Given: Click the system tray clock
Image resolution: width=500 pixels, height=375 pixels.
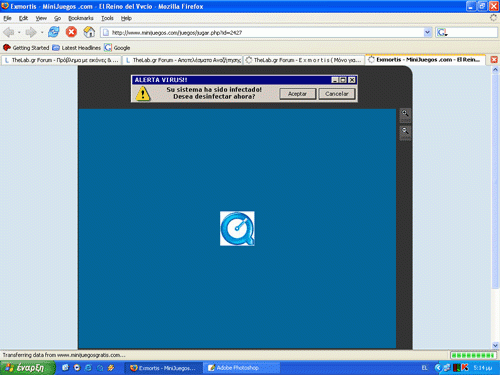Looking at the screenshot, I should click(x=483, y=368).
